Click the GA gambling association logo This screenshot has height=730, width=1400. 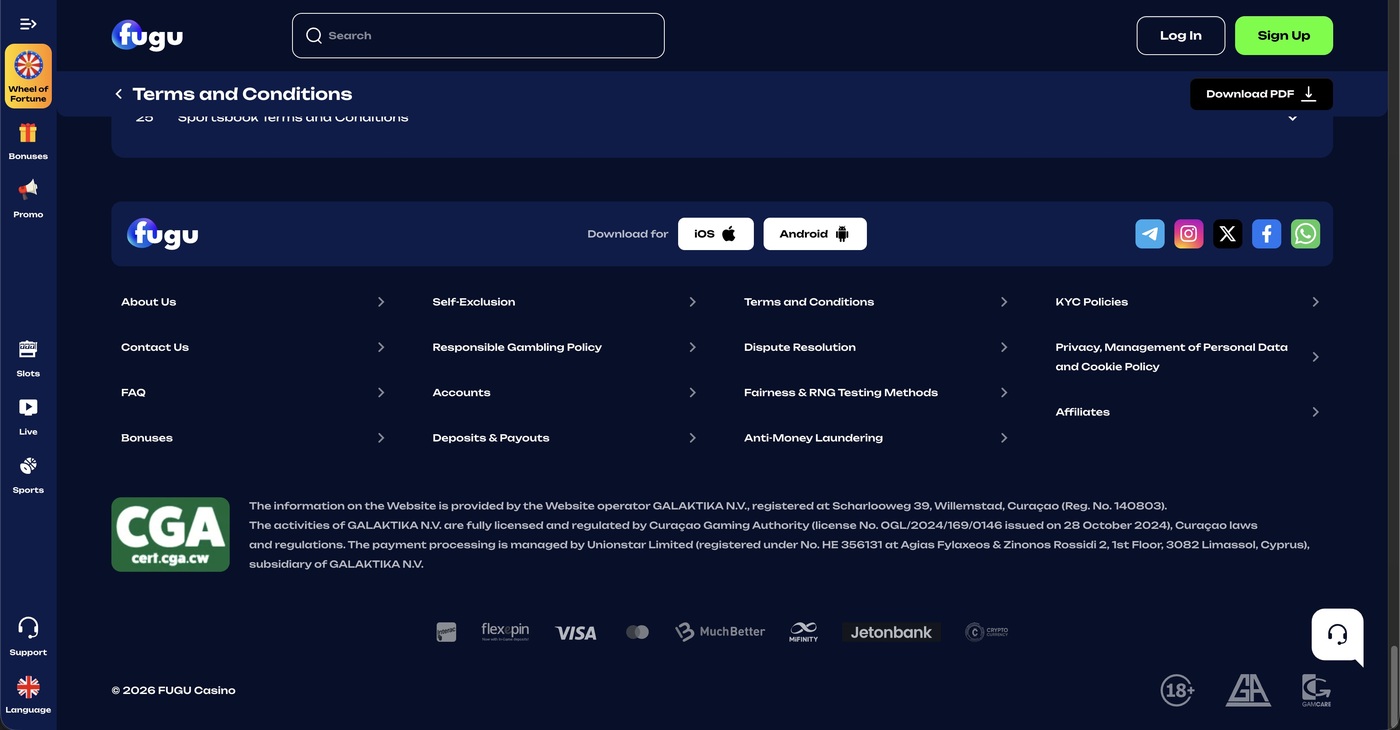pos(1248,690)
